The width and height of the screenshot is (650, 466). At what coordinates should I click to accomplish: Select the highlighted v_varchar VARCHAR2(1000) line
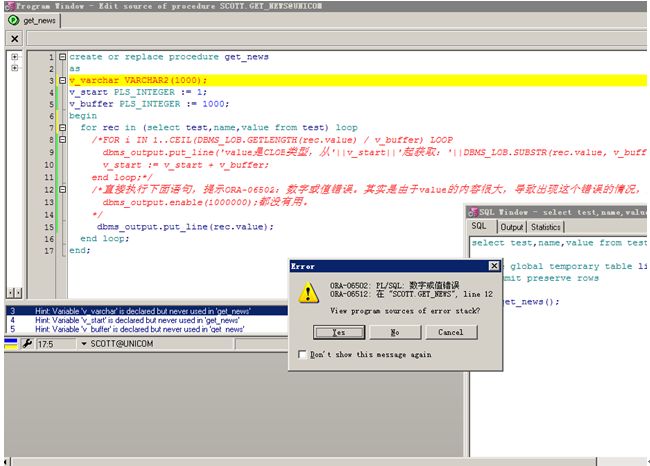coord(358,80)
